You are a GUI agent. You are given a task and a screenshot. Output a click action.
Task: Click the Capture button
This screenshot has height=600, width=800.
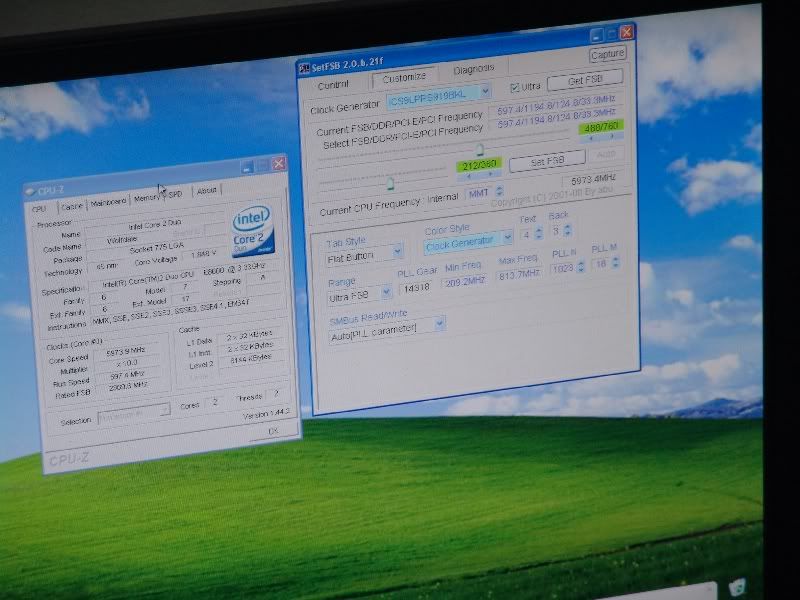[607, 54]
